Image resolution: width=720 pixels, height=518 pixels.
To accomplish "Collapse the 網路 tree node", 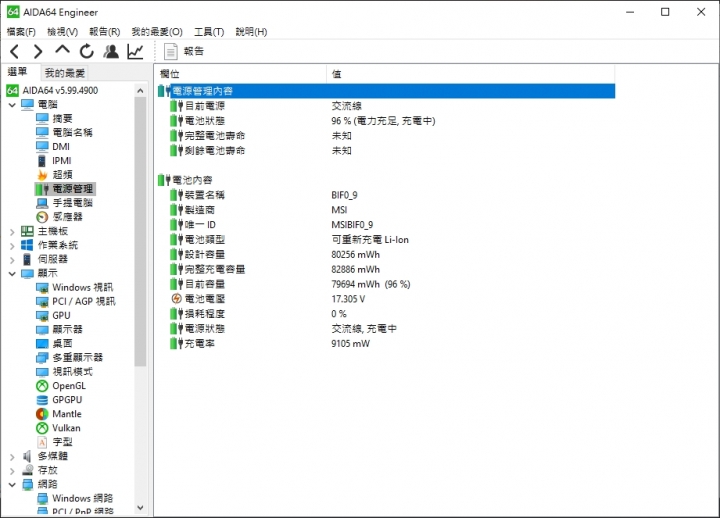I will pyautogui.click(x=12, y=484).
